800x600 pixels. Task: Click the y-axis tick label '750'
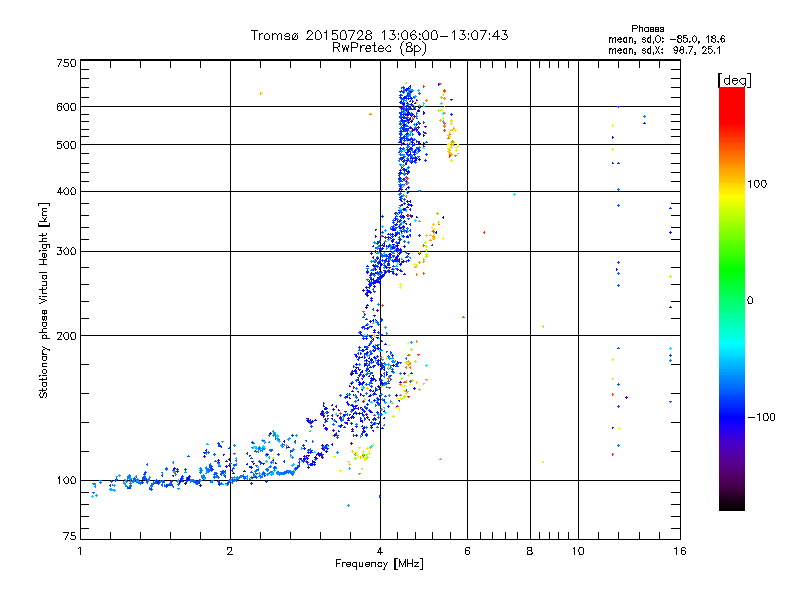pyautogui.click(x=67, y=64)
